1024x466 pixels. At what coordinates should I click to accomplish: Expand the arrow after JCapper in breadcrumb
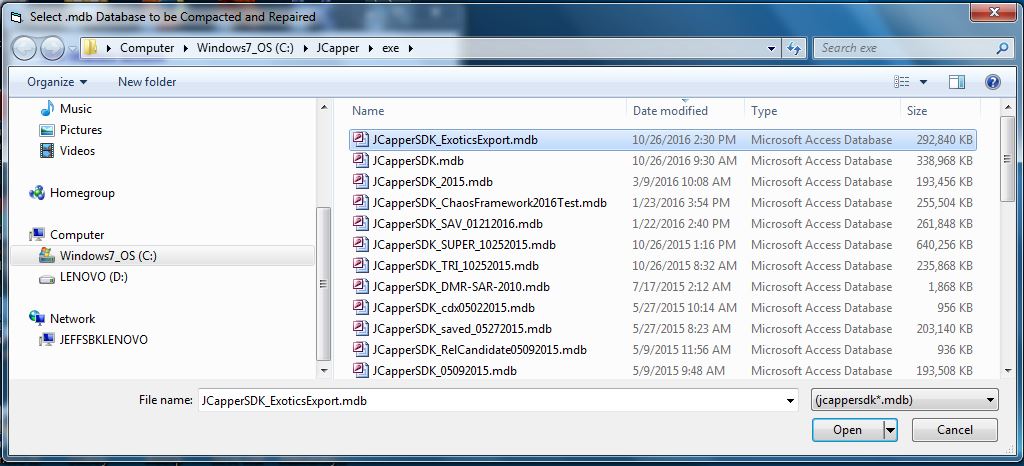[x=369, y=48]
